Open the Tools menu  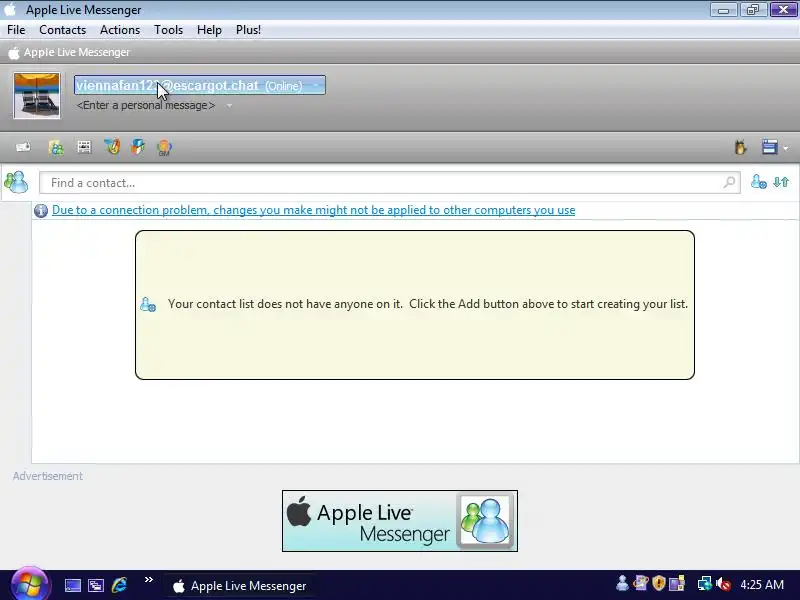click(168, 30)
